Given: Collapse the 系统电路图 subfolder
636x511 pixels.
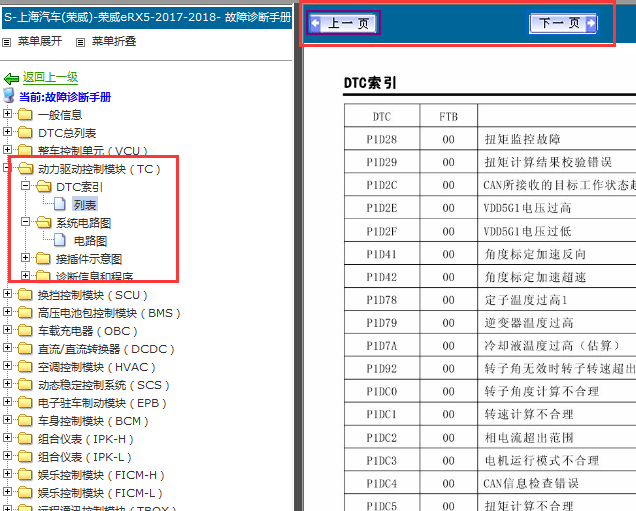Looking at the screenshot, I should [25, 221].
